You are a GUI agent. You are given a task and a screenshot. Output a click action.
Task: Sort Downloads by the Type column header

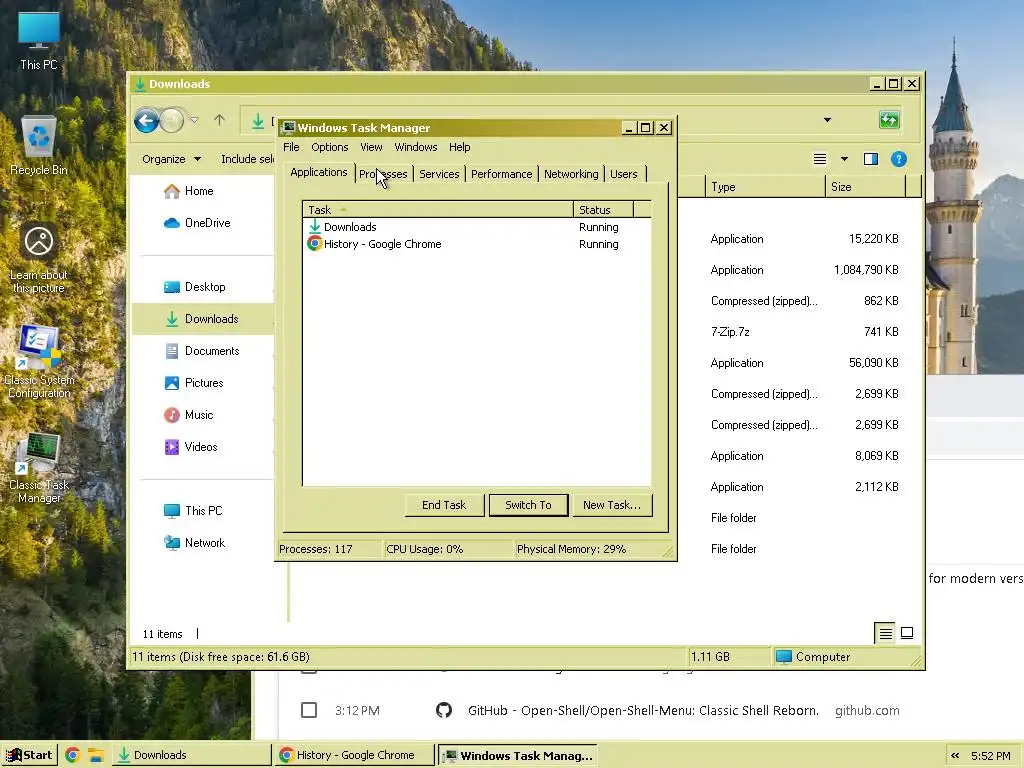[765, 187]
